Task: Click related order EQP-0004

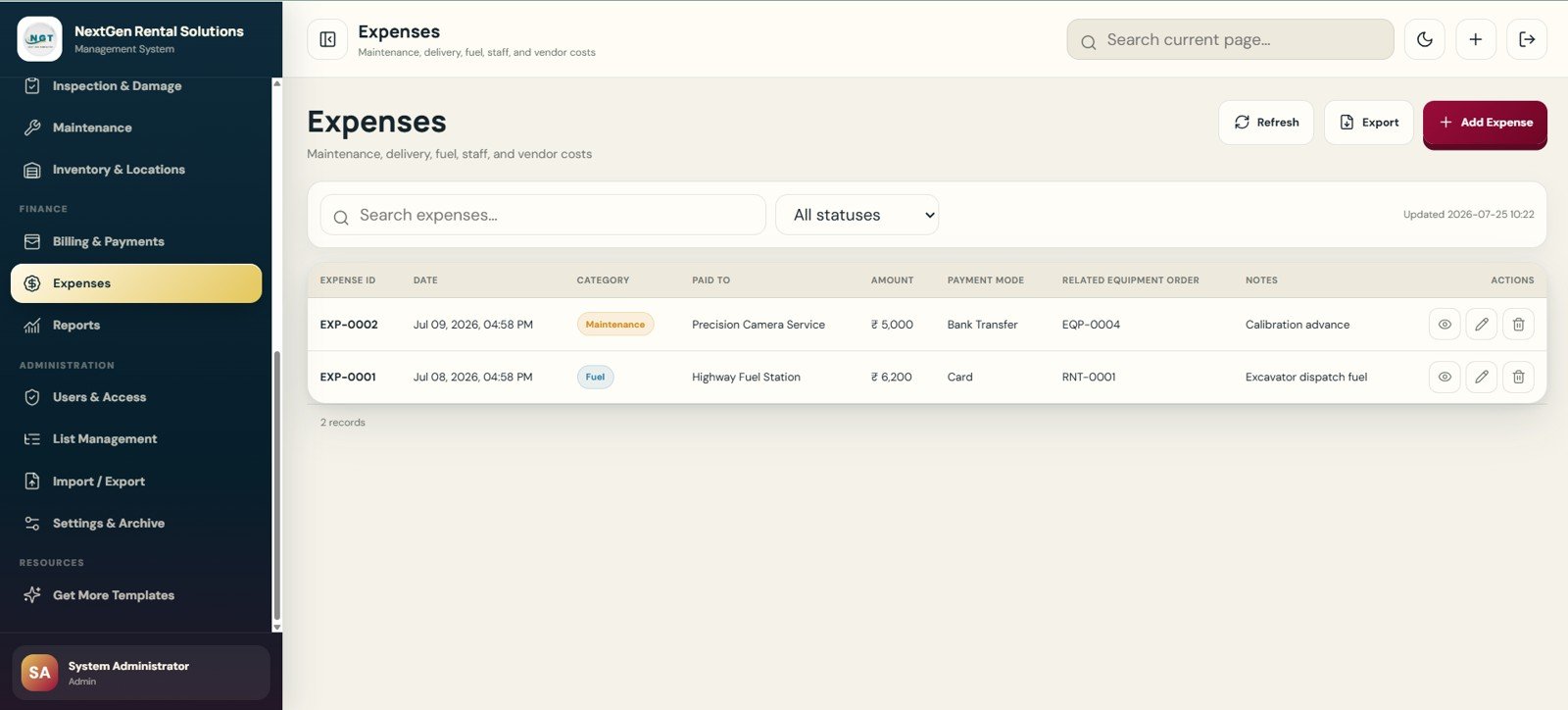Action: [x=1091, y=325]
